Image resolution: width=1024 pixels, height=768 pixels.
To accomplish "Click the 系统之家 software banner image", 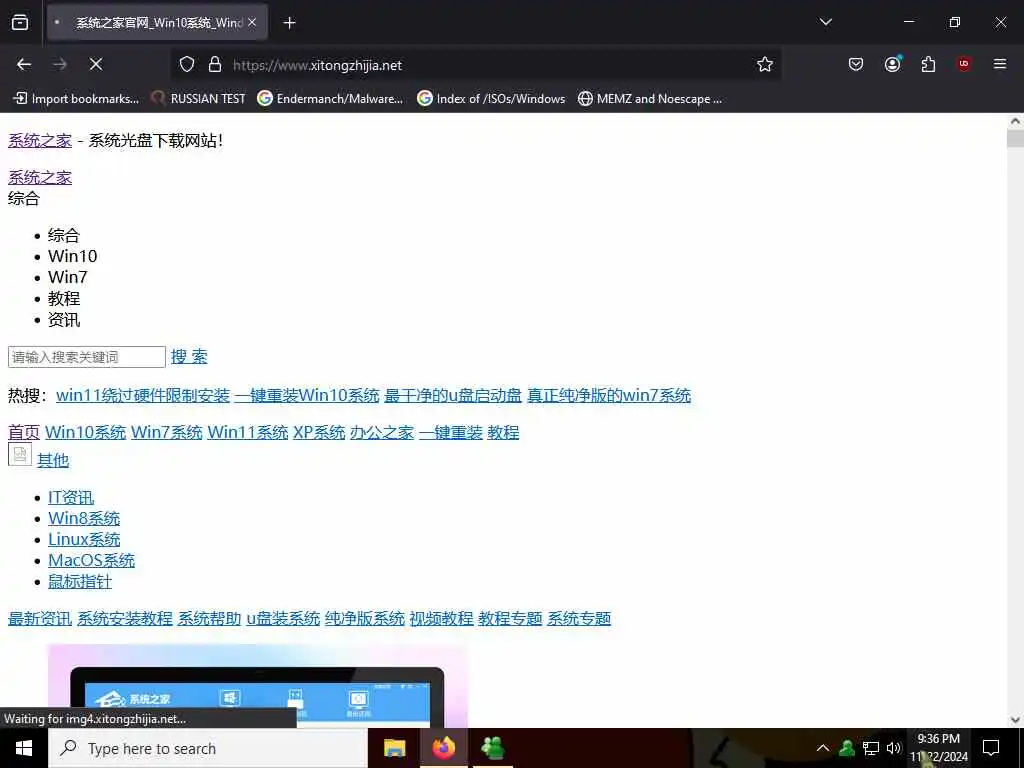I will pos(258,686).
